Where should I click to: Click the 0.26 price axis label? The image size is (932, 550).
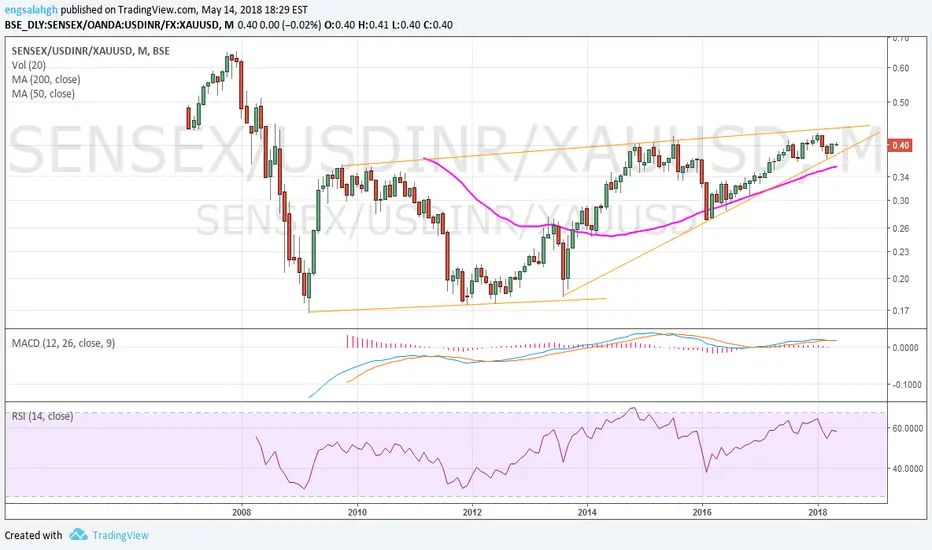(x=901, y=228)
